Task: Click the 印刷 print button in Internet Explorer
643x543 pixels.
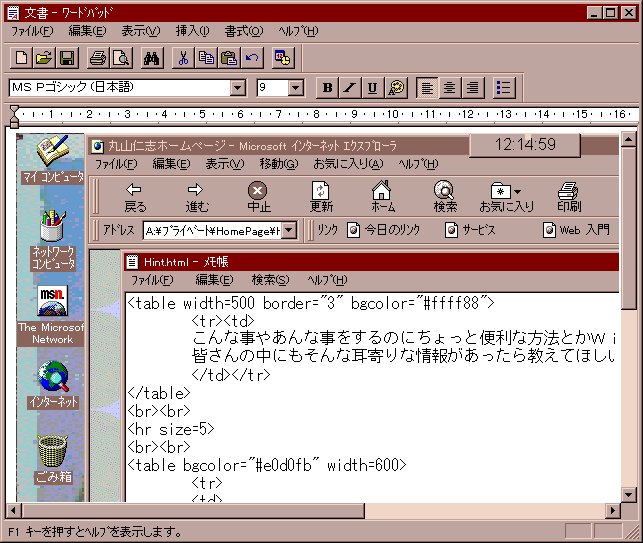Action: pos(569,197)
